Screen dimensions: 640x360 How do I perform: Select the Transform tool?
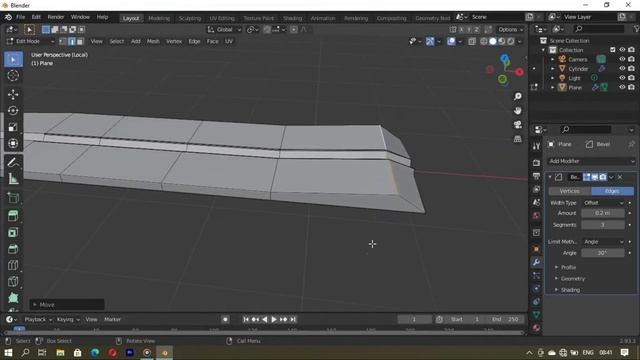click(x=13, y=143)
